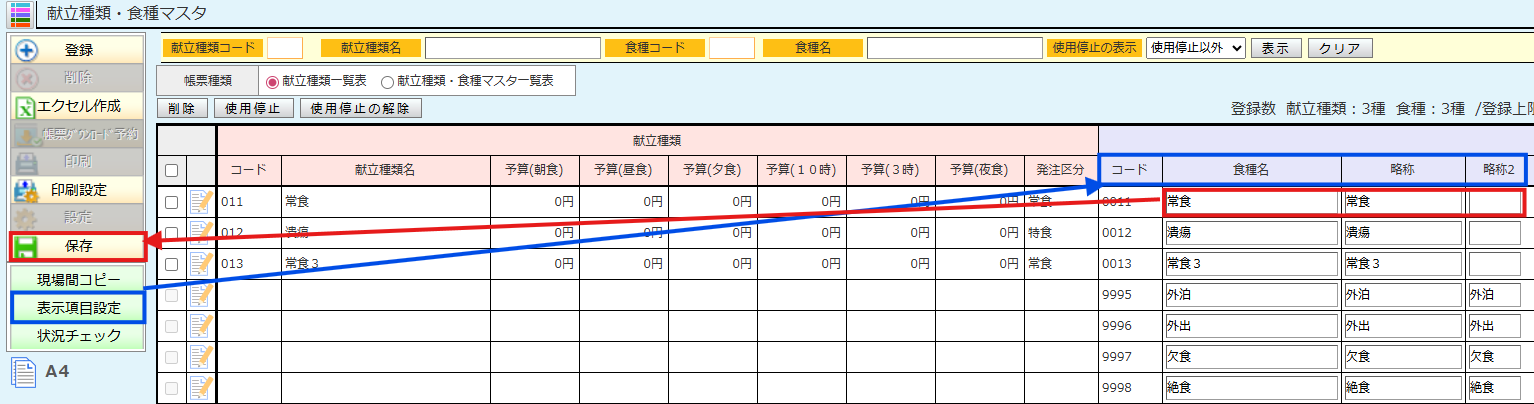Click the 表示 button
The image size is (1534, 404).
(x=1275, y=48)
